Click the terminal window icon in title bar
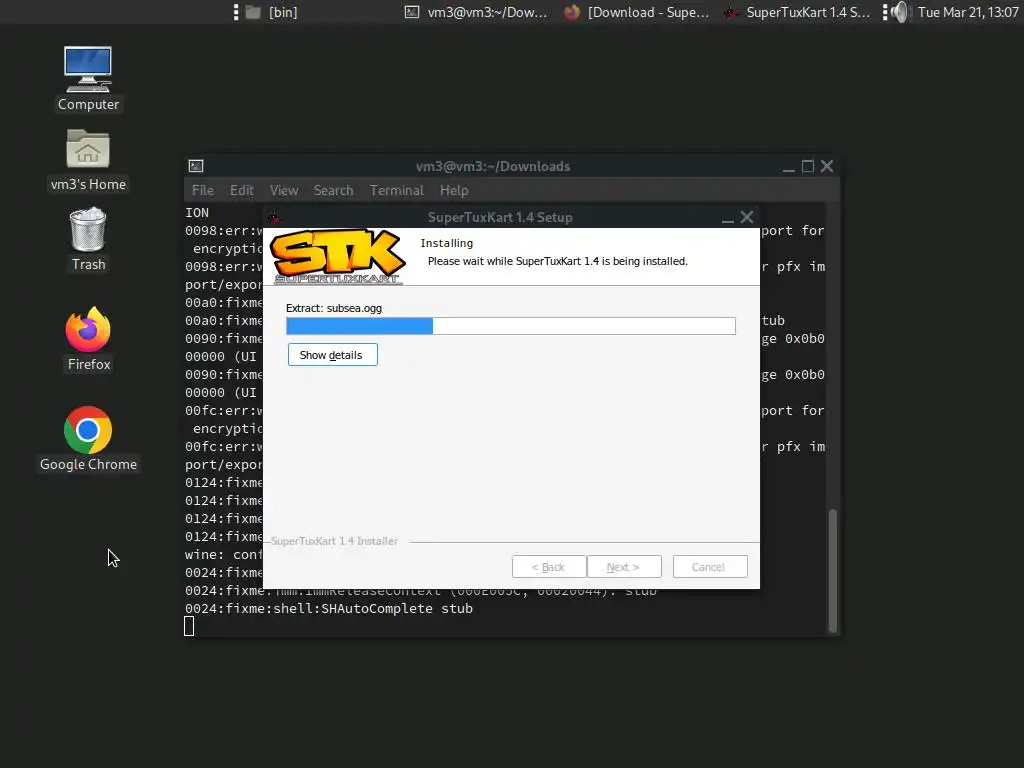The image size is (1024, 768). tap(196, 166)
